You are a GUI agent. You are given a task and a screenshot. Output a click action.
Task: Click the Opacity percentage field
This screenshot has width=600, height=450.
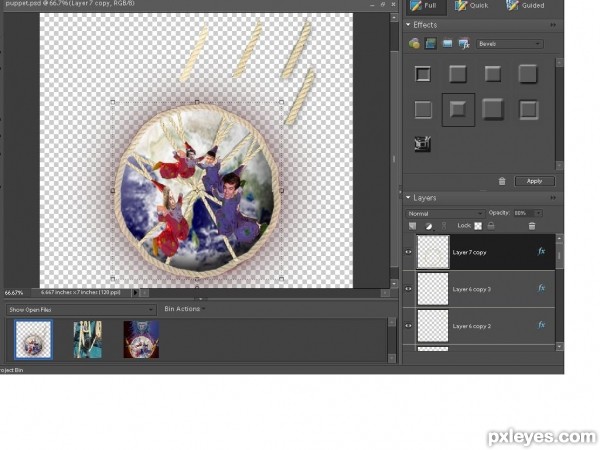tap(523, 213)
